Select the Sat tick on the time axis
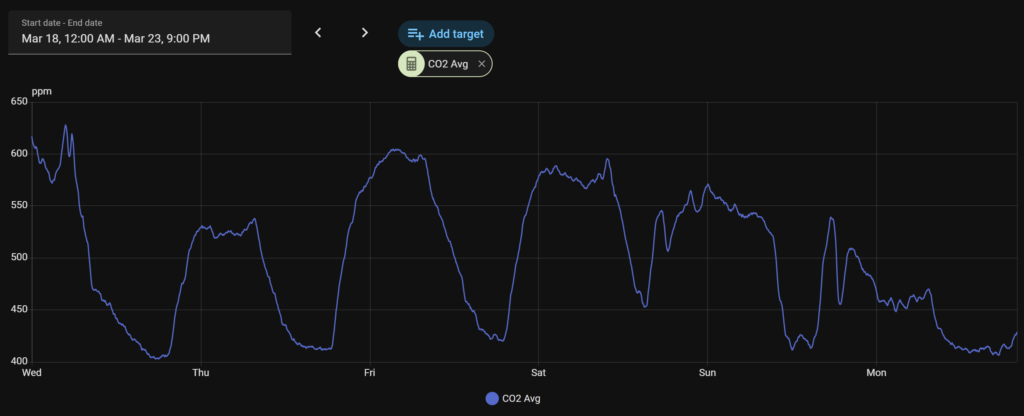 [x=538, y=373]
